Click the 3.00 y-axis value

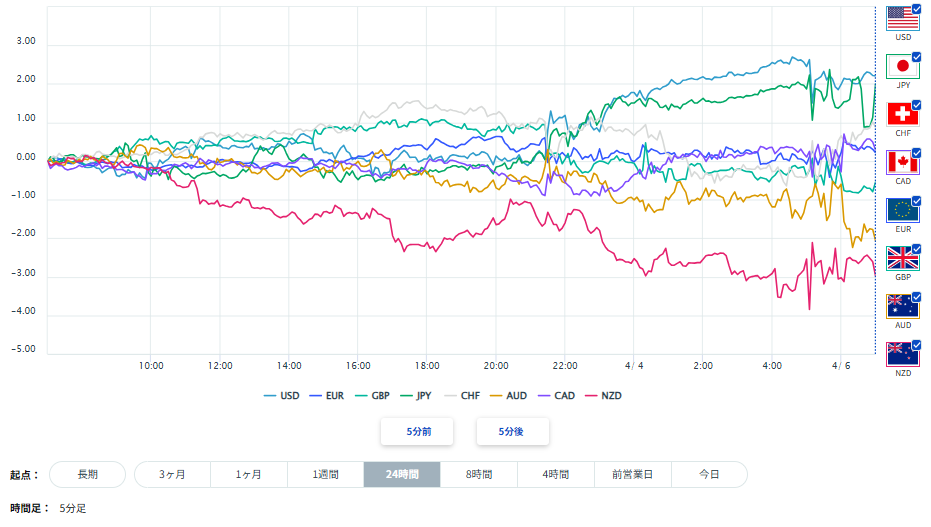pyautogui.click(x=26, y=41)
